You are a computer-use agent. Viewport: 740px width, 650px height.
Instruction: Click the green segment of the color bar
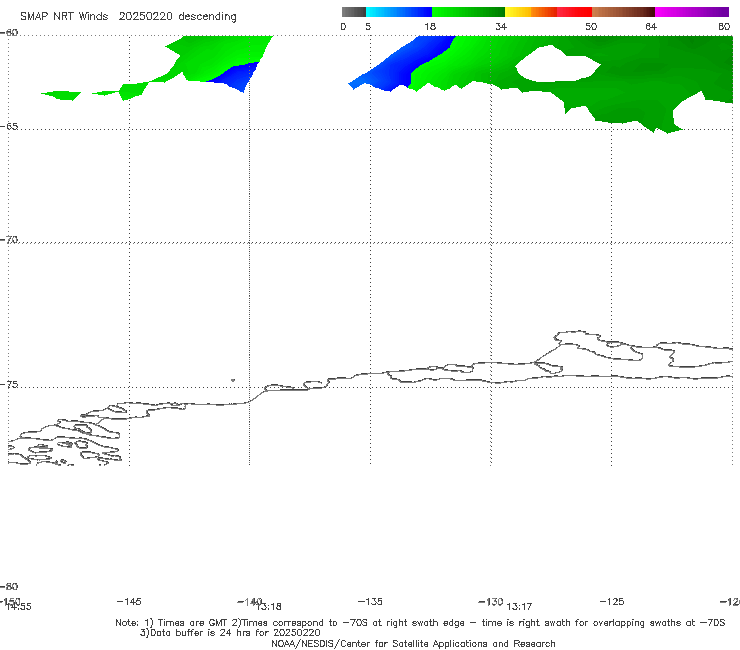pos(468,12)
